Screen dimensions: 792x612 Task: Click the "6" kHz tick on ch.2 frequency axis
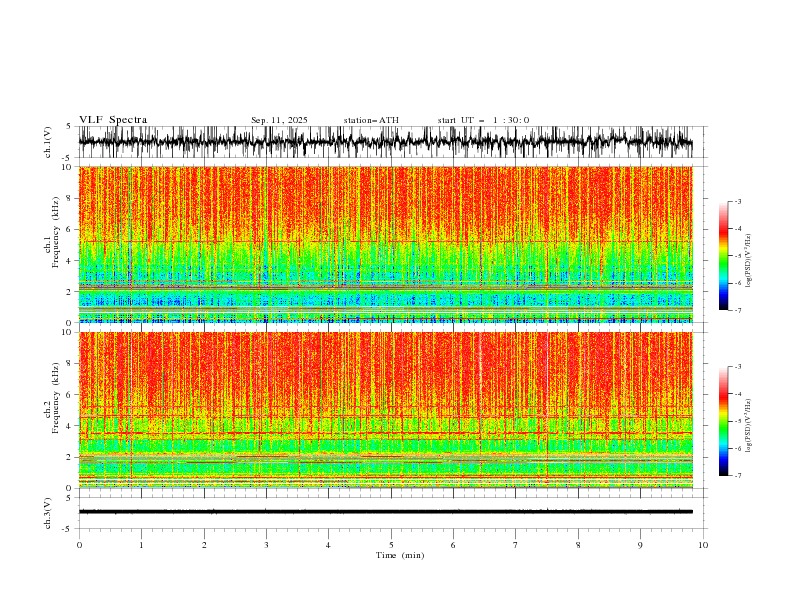(x=69, y=395)
